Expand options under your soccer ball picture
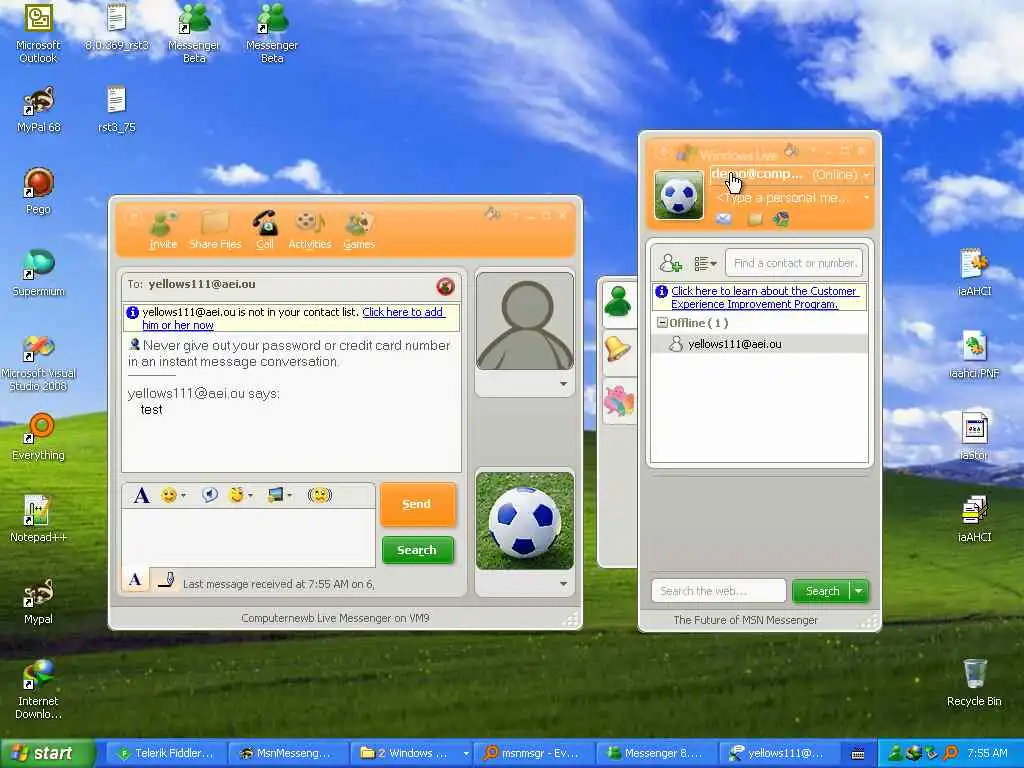This screenshot has width=1024, height=768. [x=563, y=584]
